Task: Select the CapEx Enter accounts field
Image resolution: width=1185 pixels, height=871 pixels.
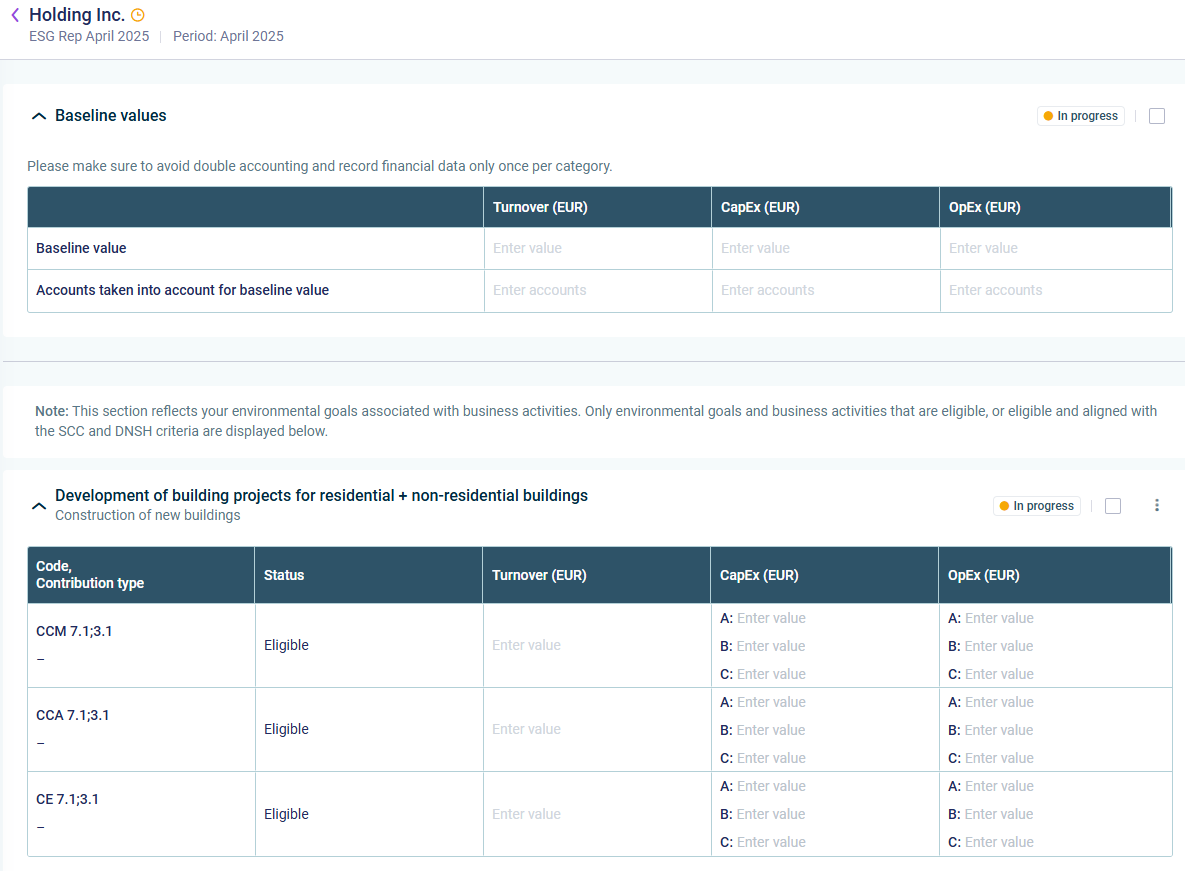Action: click(824, 290)
